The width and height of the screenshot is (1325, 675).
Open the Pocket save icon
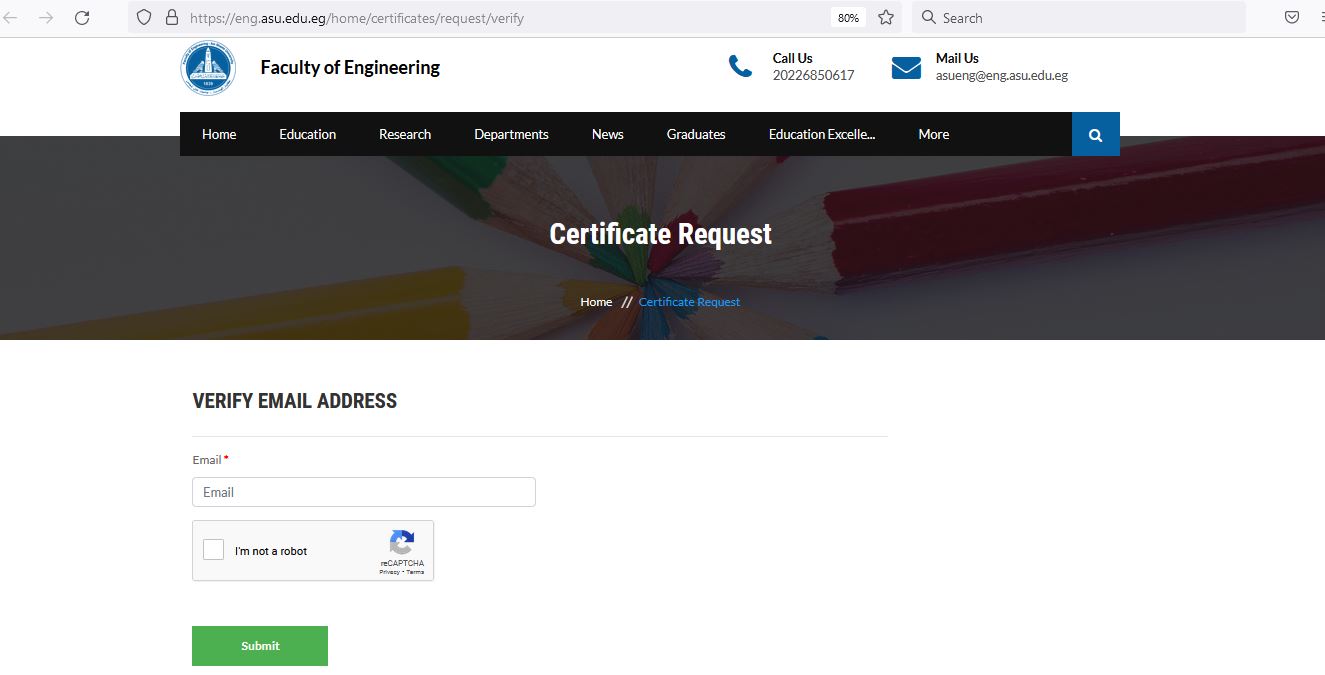1292,18
